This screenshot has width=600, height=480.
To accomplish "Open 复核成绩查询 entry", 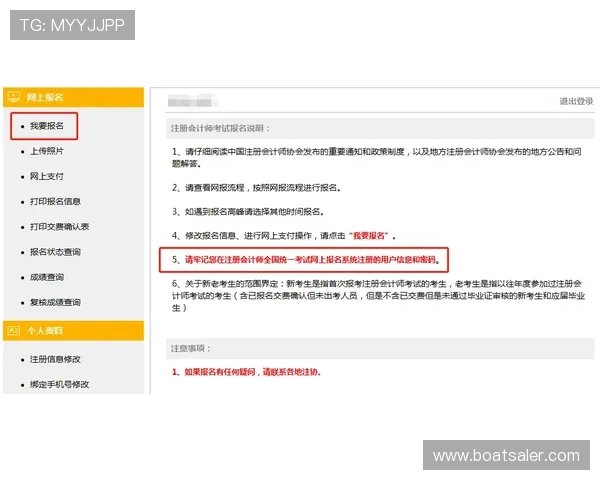I will [x=55, y=302].
